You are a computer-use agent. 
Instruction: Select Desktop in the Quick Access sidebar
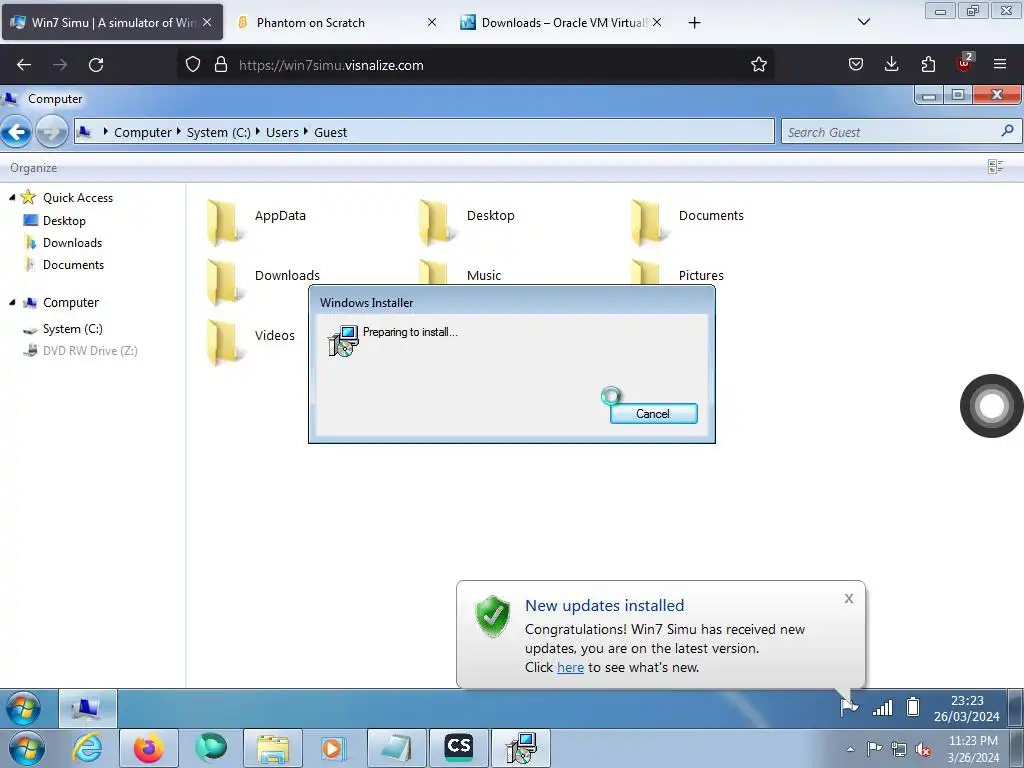tap(64, 221)
